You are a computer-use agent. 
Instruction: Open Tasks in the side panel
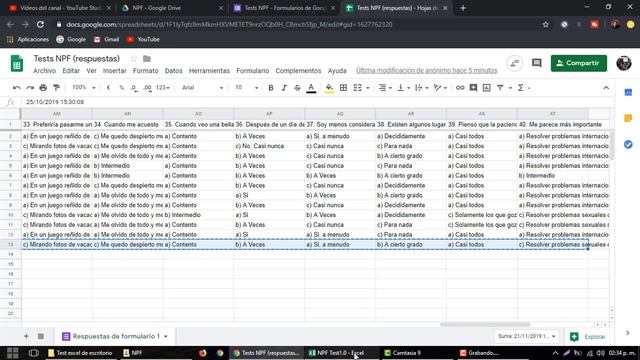(628, 144)
